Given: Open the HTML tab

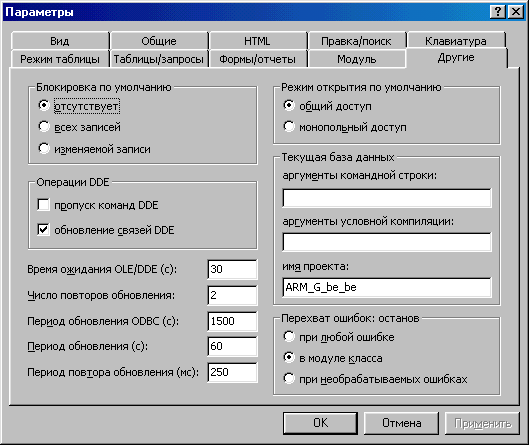Looking at the screenshot, I should [258, 41].
